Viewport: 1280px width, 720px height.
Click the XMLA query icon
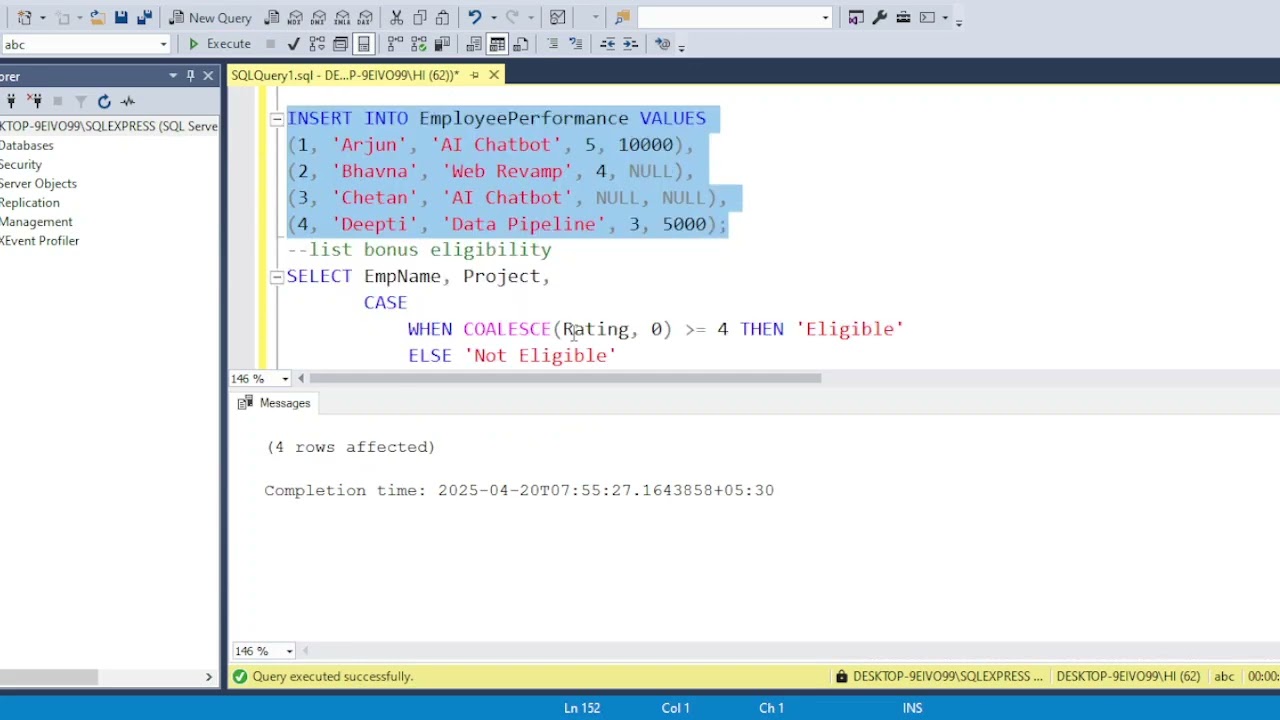[342, 18]
